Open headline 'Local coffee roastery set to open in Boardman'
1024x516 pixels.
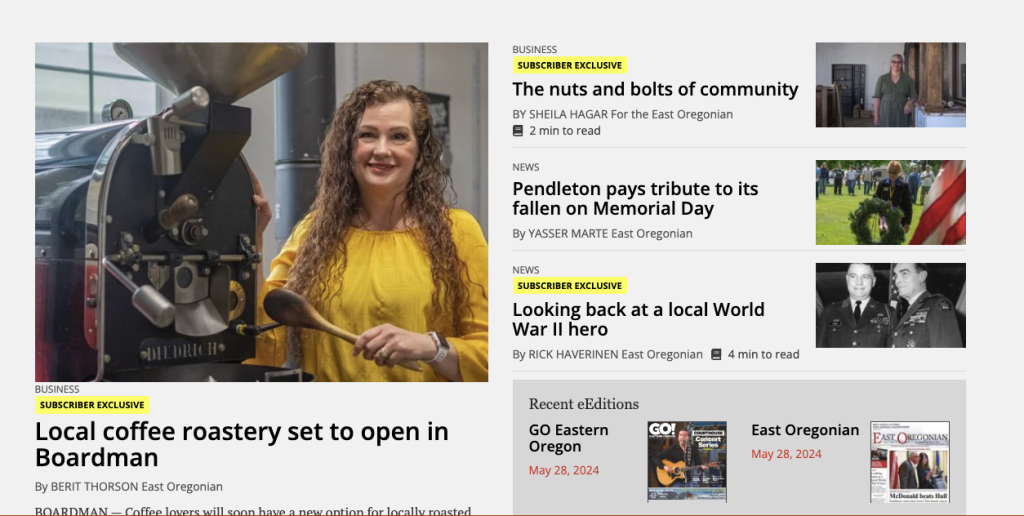coord(242,444)
